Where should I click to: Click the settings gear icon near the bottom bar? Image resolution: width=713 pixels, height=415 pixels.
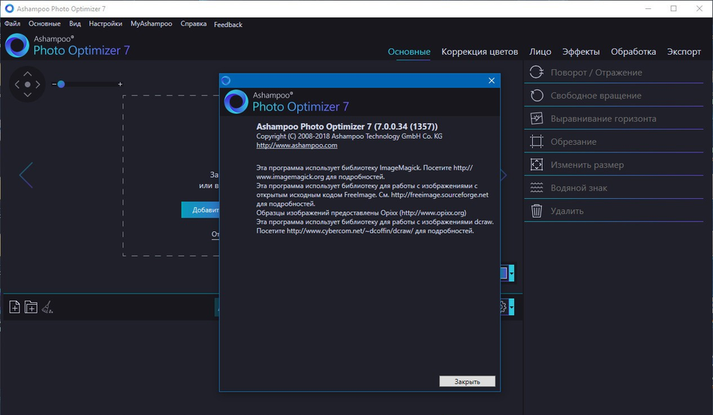tap(503, 307)
